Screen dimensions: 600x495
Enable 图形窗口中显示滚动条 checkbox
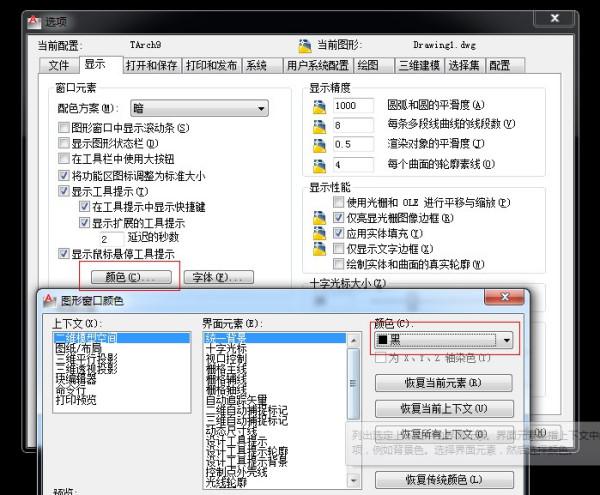tap(65, 127)
